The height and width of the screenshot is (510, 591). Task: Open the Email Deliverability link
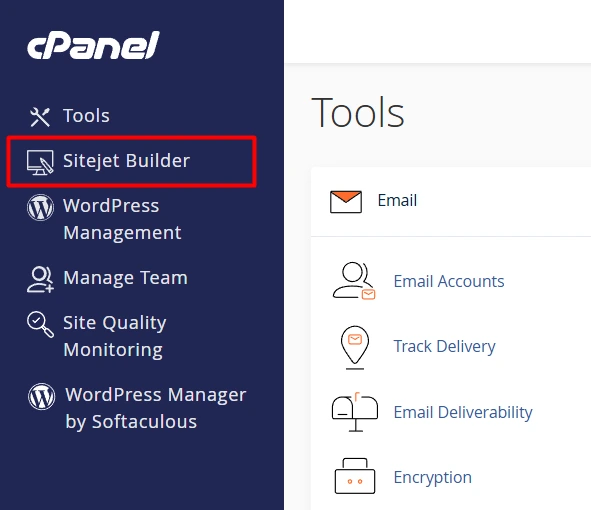tap(463, 412)
